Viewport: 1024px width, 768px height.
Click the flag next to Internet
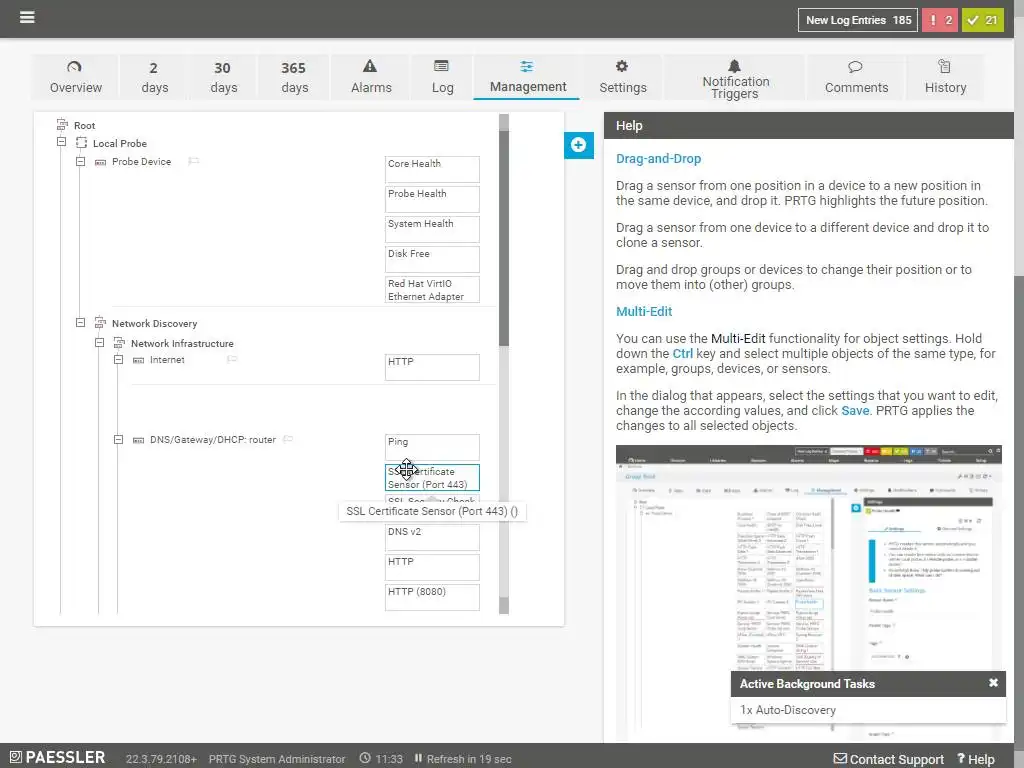point(232,359)
